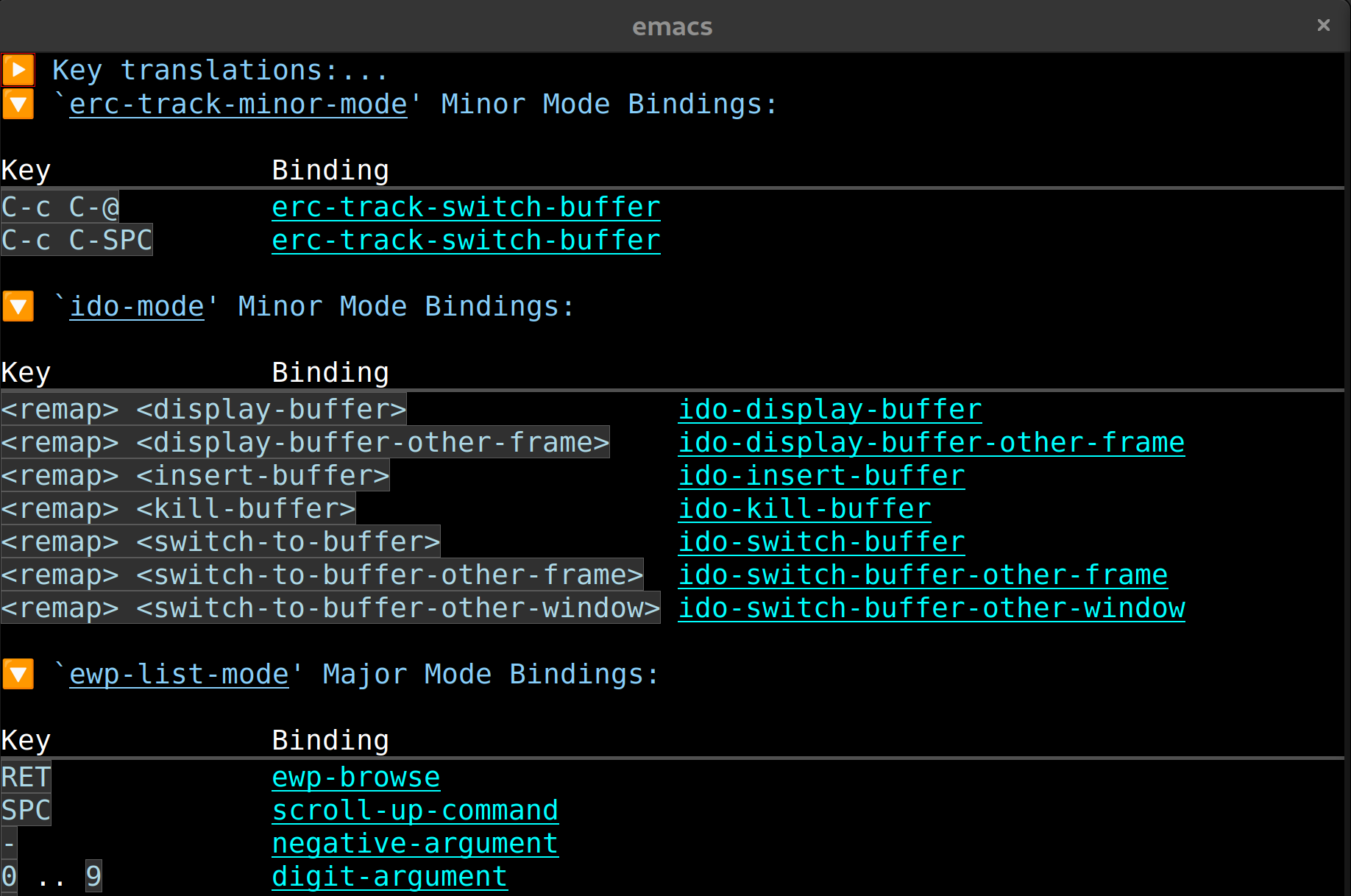Open the ido-kill-buffer link

click(804, 509)
